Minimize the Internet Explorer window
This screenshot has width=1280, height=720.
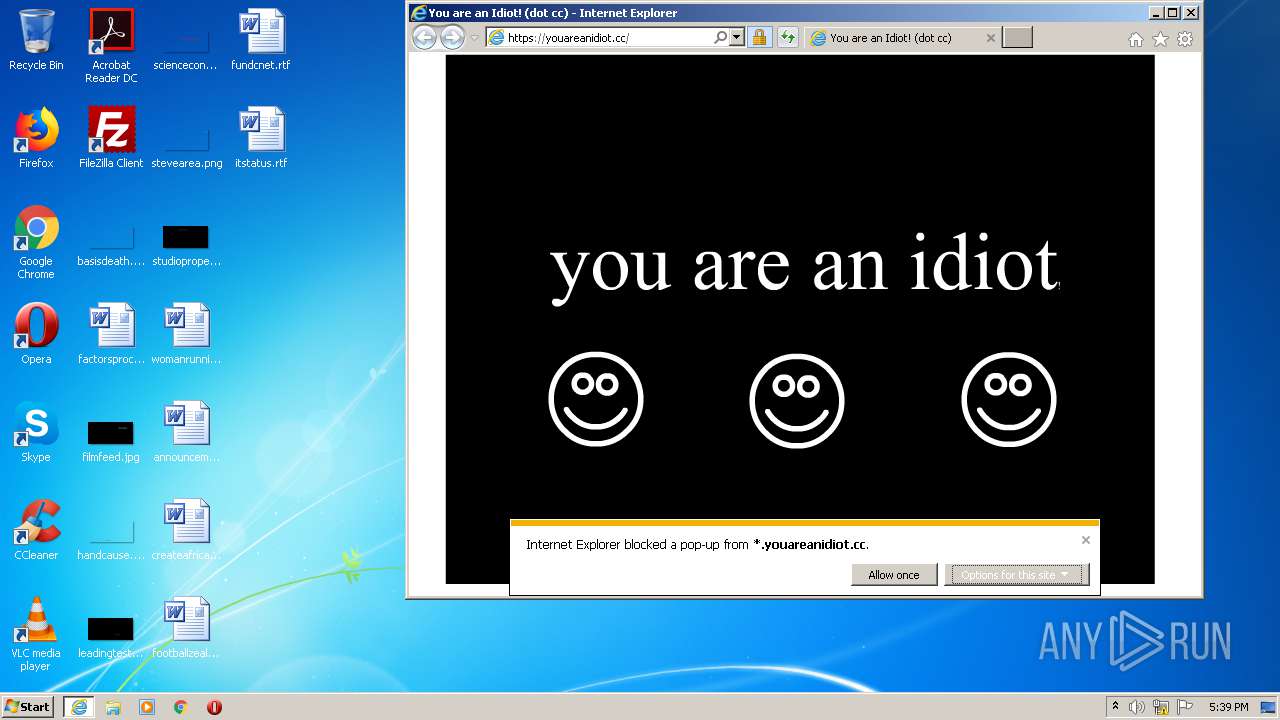(1157, 13)
